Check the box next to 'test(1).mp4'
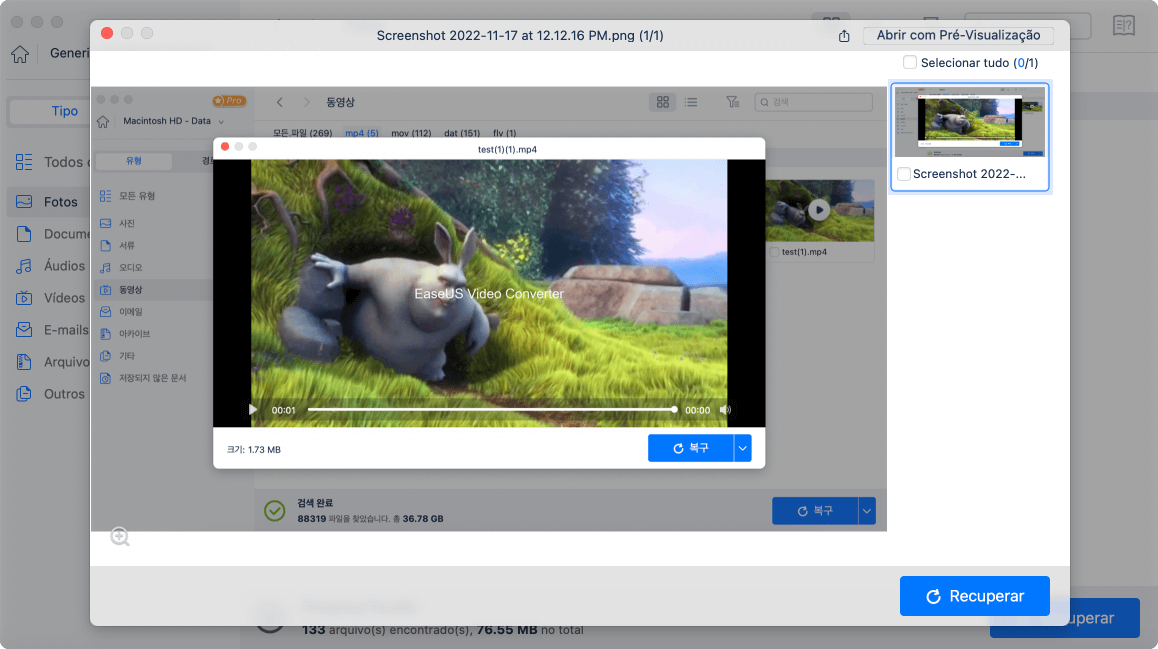1158x649 pixels. click(x=774, y=253)
